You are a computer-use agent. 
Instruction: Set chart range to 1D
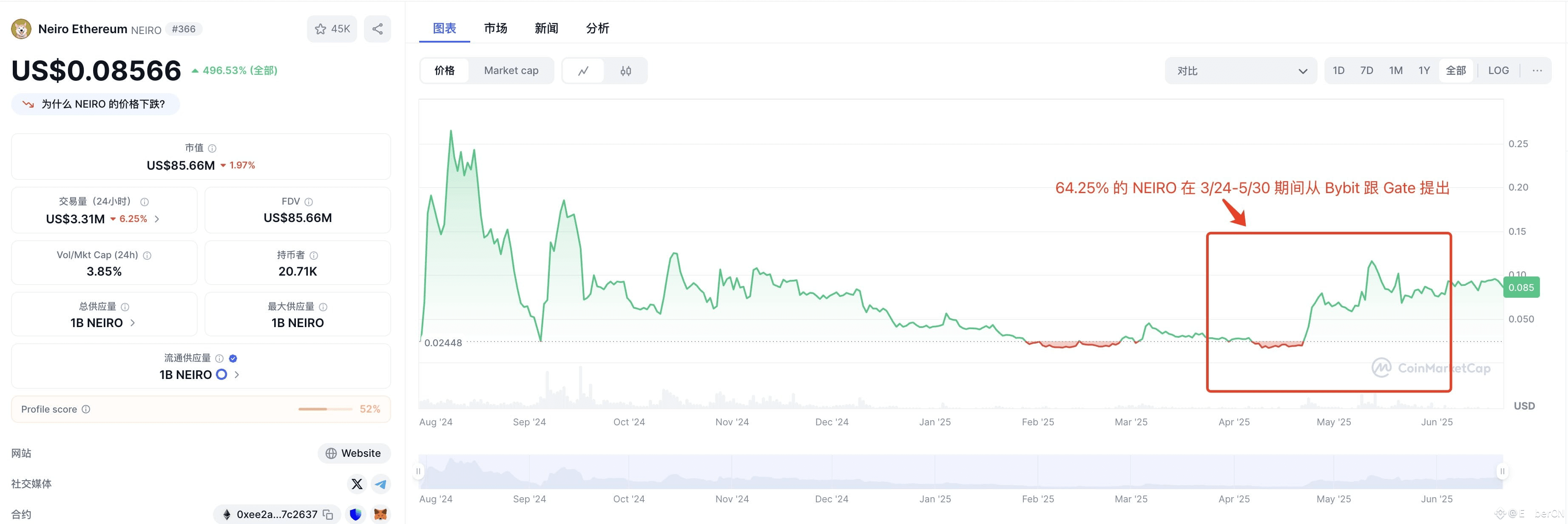pyautogui.click(x=1338, y=71)
